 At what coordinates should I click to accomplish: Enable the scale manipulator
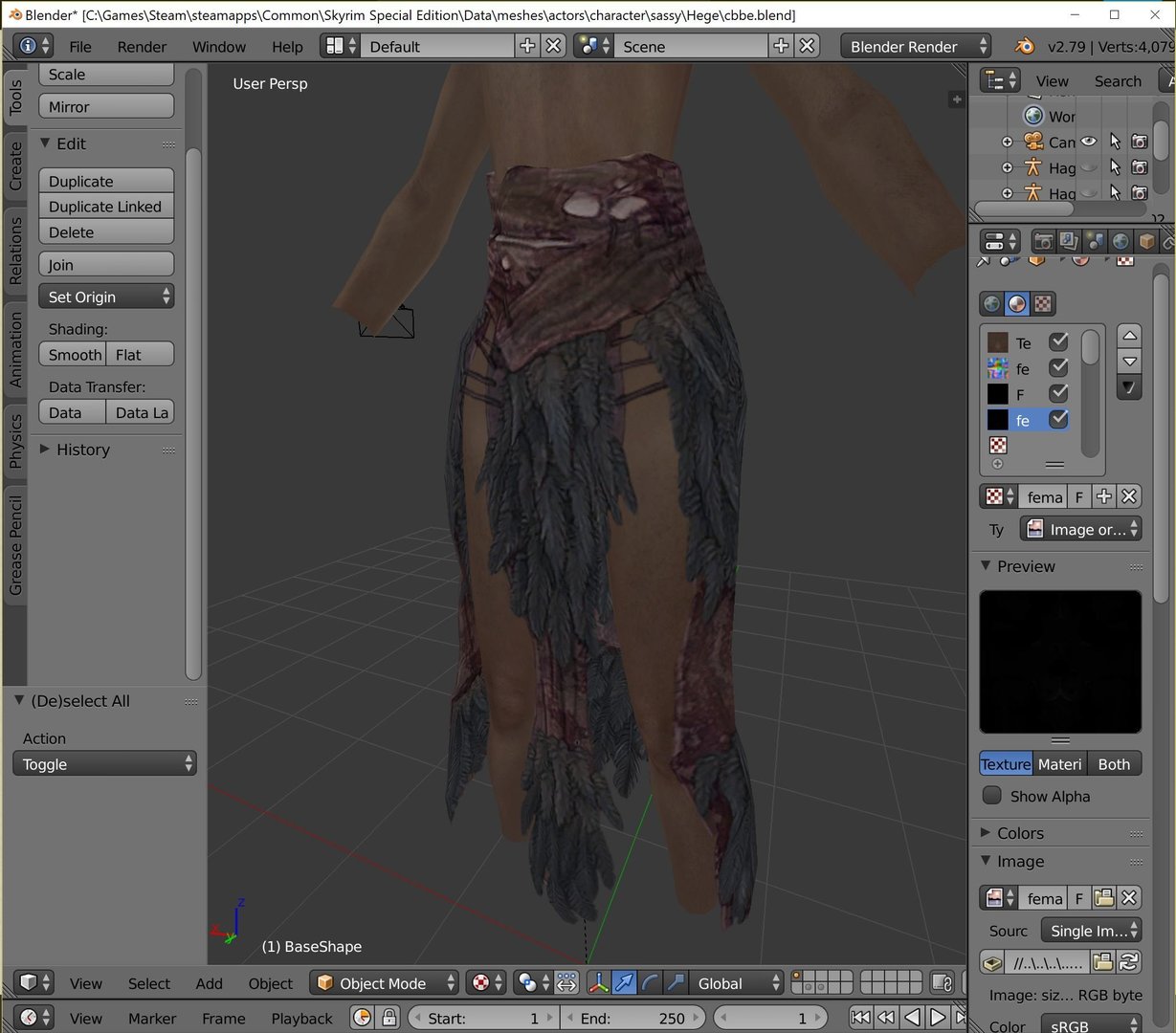(x=676, y=982)
